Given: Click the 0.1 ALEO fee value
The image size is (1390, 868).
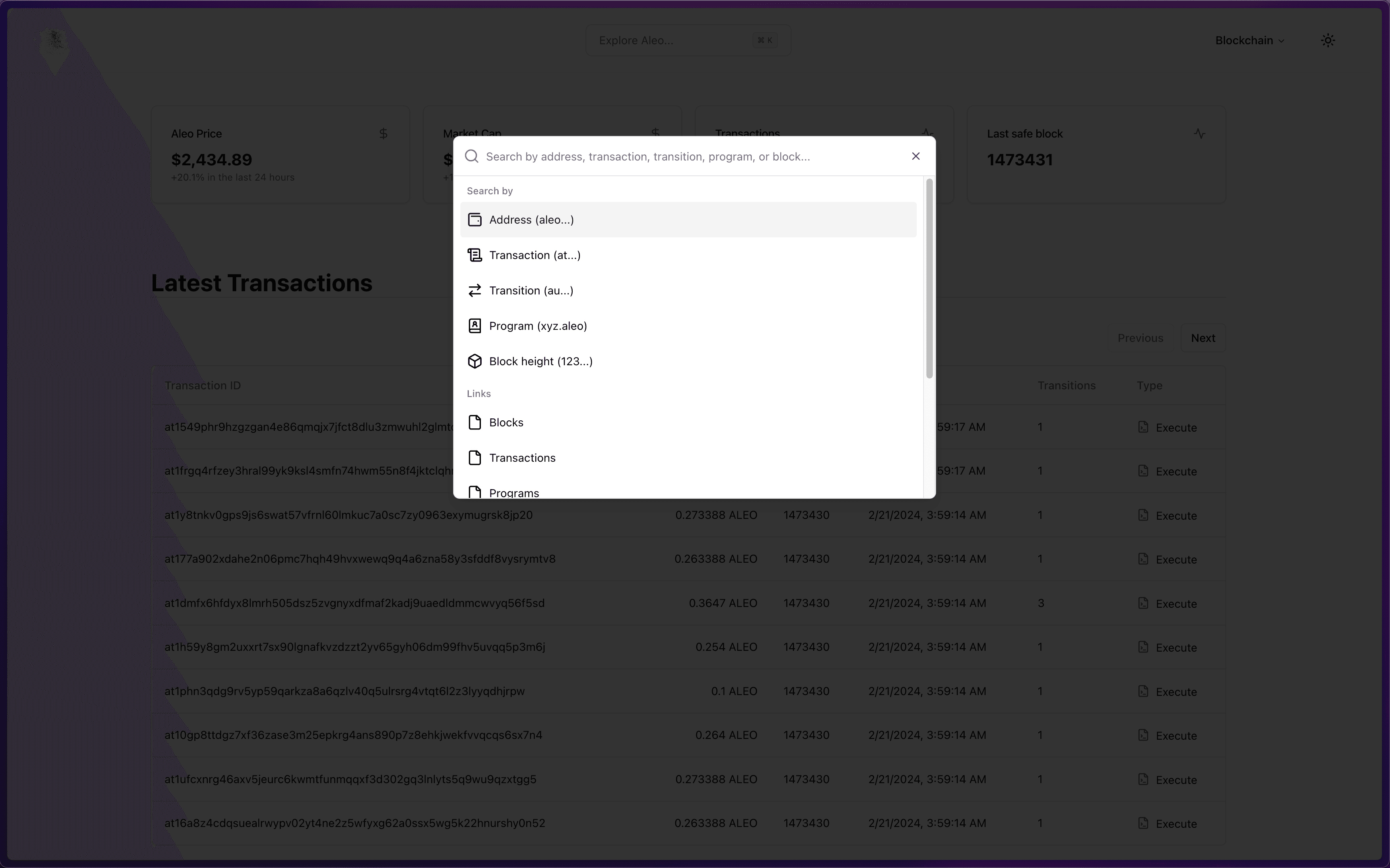Looking at the screenshot, I should pyautogui.click(x=734, y=691).
